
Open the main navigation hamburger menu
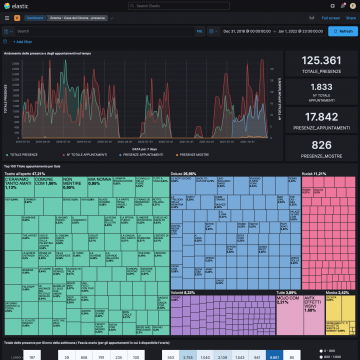(7, 18)
